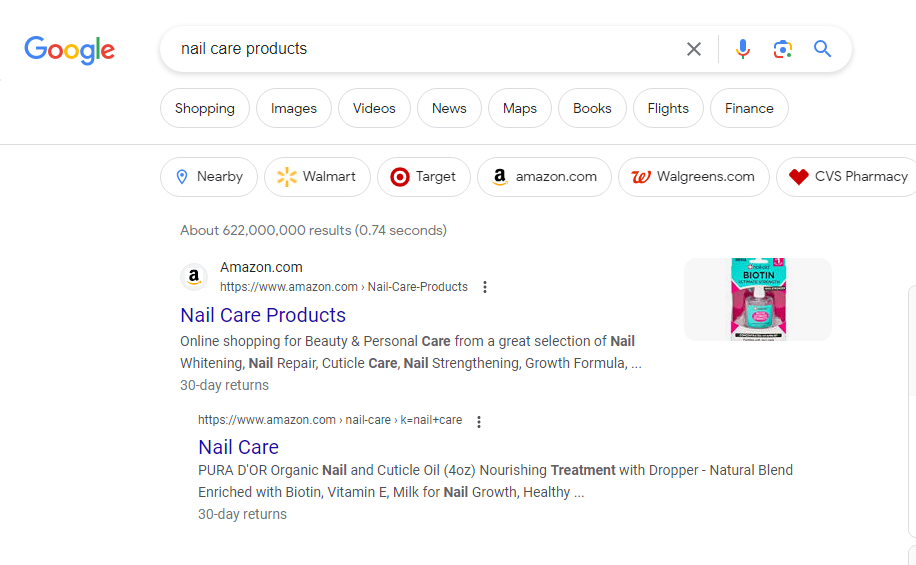
Task: Switch to the Images tab
Action: point(294,108)
